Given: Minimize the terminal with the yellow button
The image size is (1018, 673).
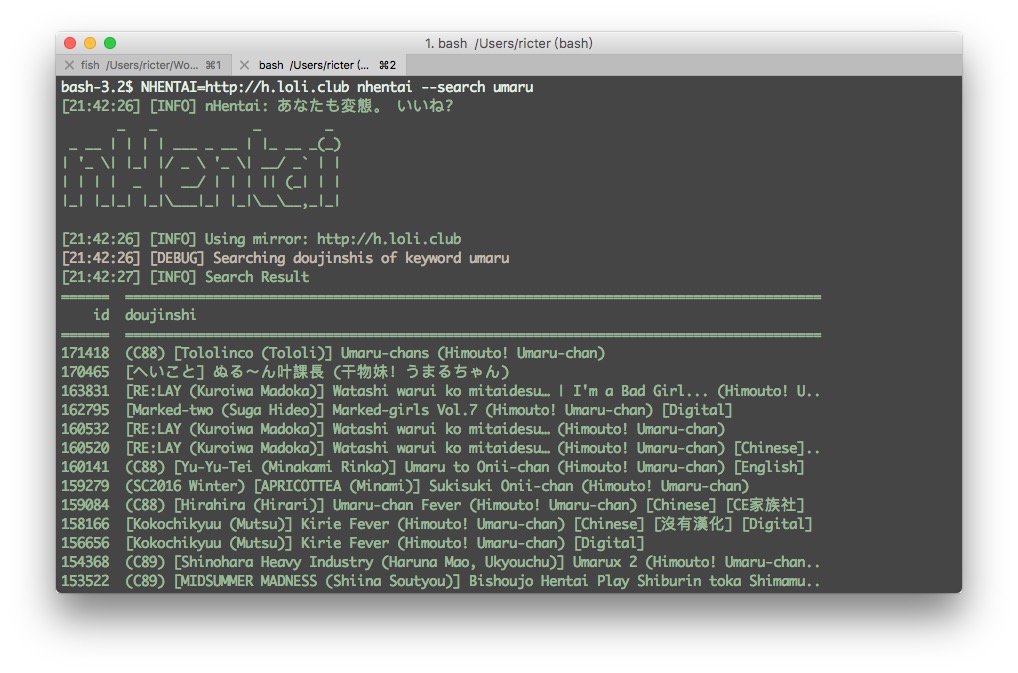Looking at the screenshot, I should click(90, 43).
